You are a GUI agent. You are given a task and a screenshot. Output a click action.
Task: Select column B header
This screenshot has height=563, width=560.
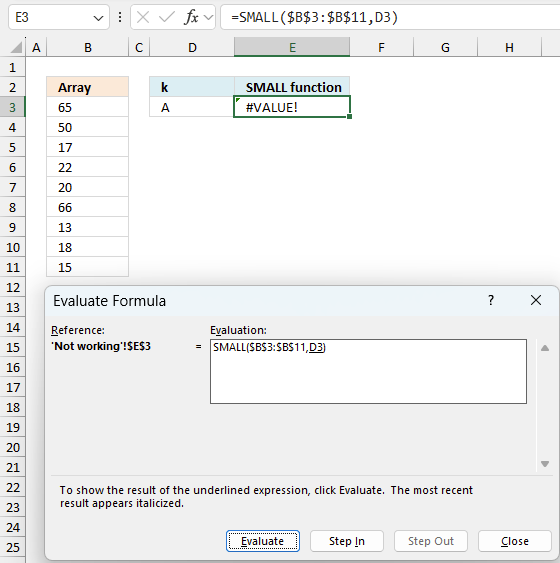pos(88,47)
